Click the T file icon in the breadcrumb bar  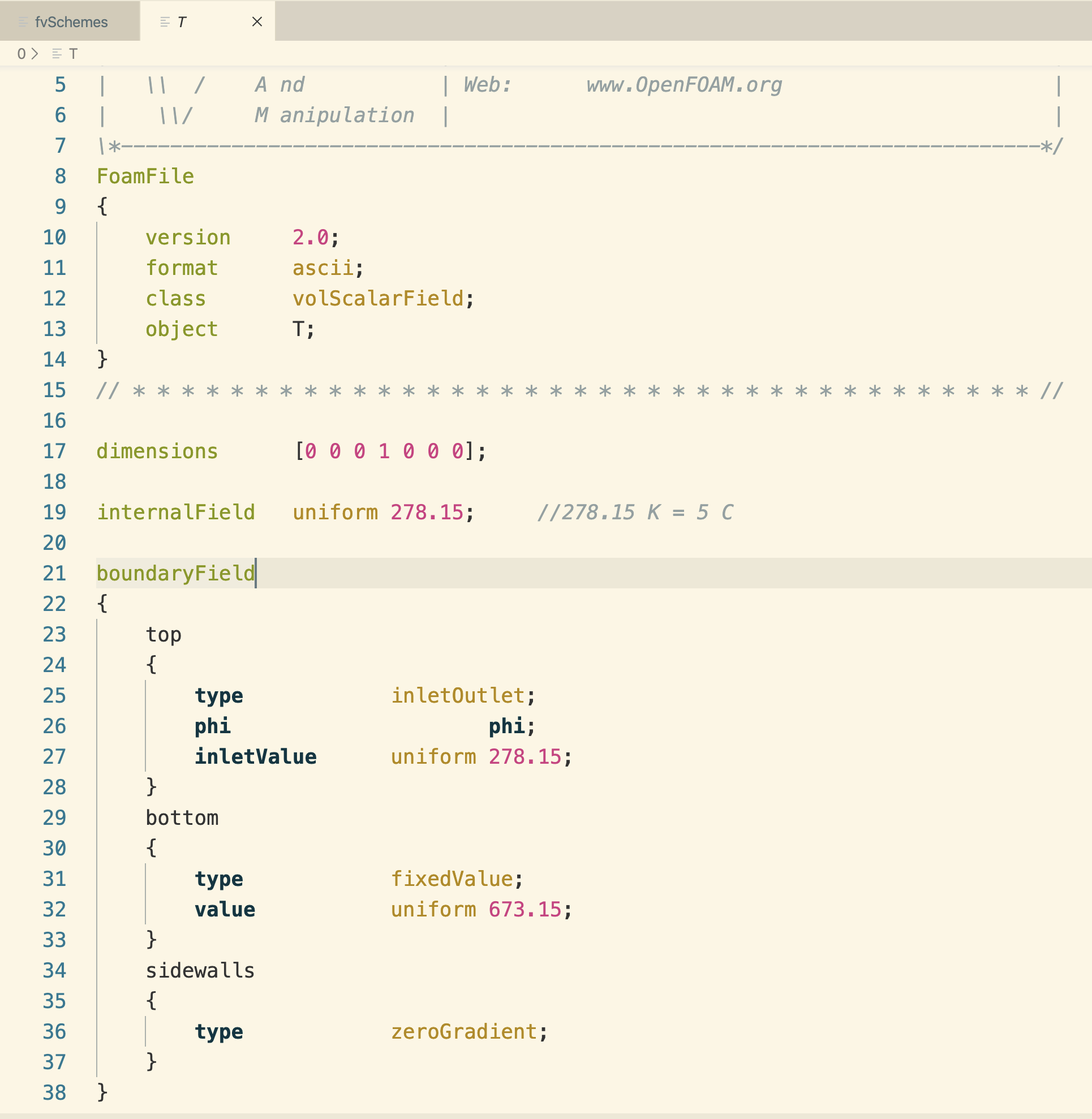tap(57, 54)
